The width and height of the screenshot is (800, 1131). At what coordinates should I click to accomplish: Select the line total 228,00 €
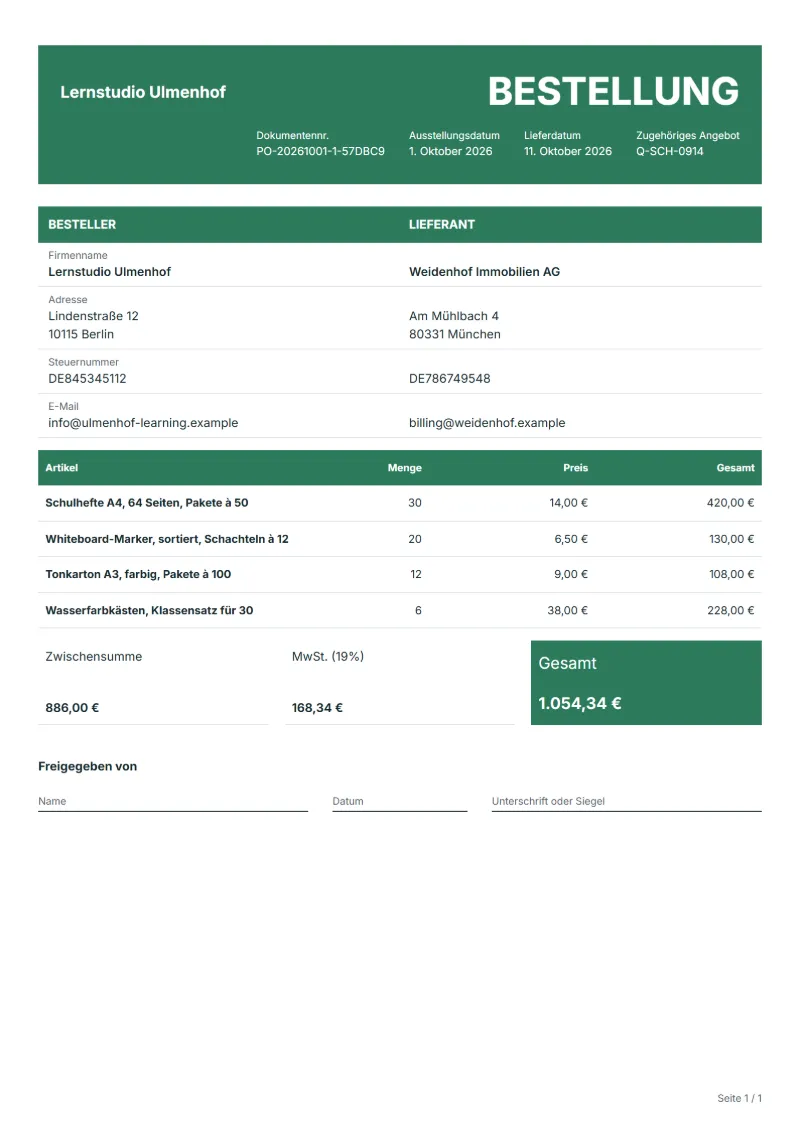click(x=731, y=610)
